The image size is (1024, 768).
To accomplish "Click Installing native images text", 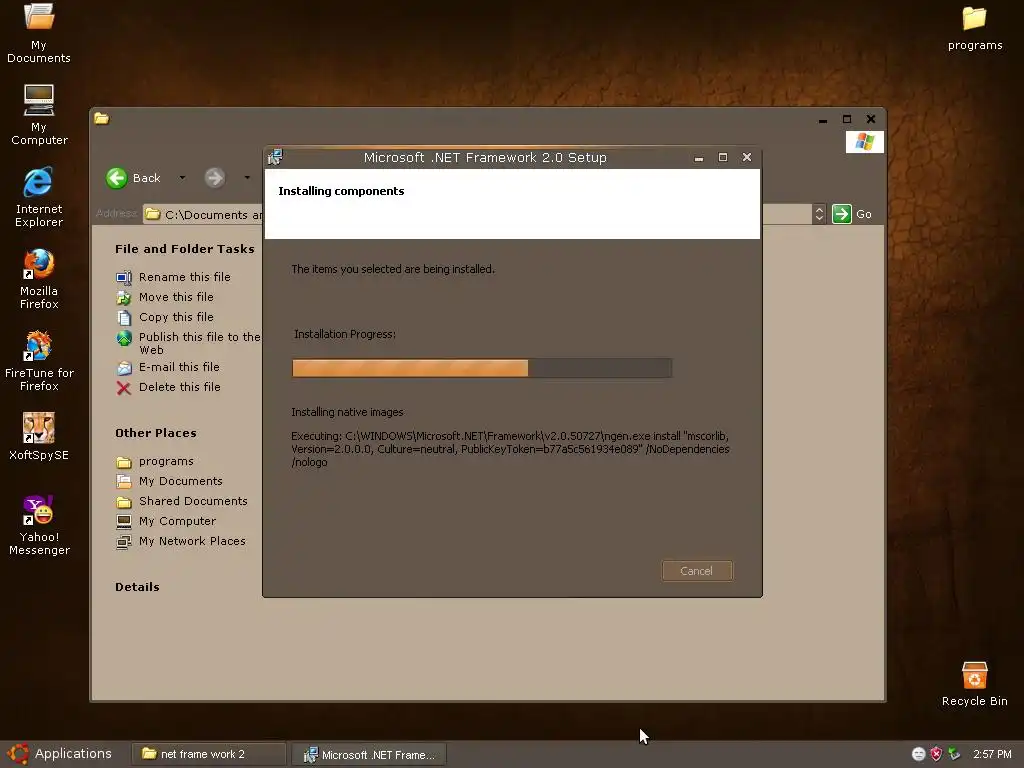I will click(x=347, y=412).
